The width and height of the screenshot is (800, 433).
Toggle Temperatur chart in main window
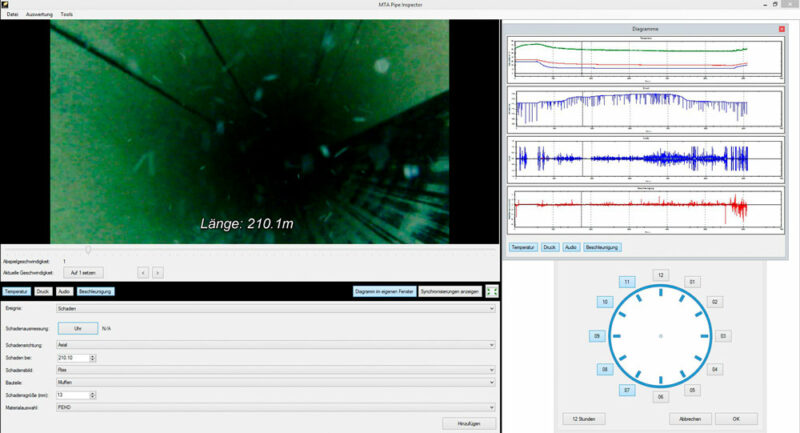(16, 291)
